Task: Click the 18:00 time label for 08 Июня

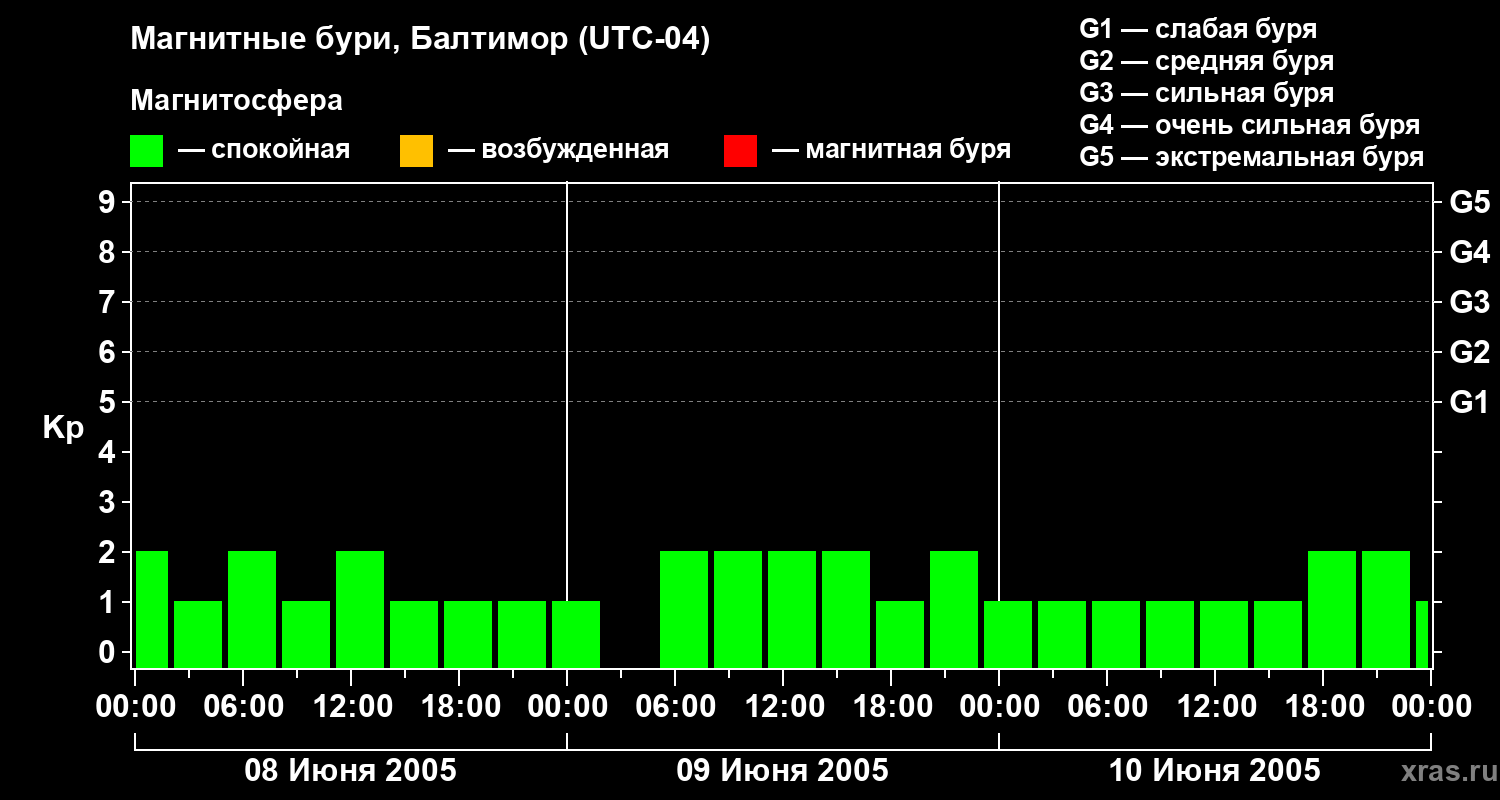Action: (x=459, y=707)
